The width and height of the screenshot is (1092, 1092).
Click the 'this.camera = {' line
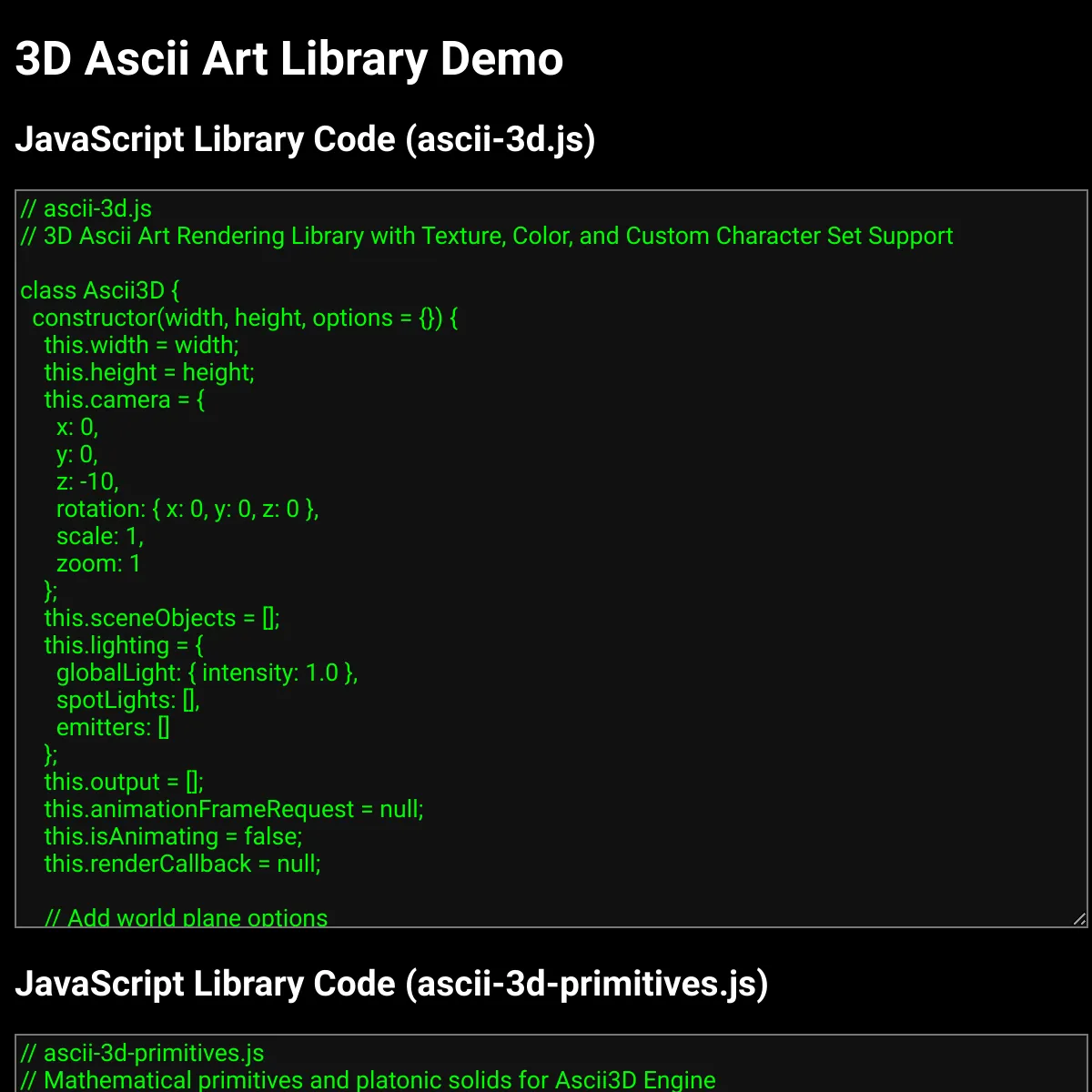click(125, 399)
